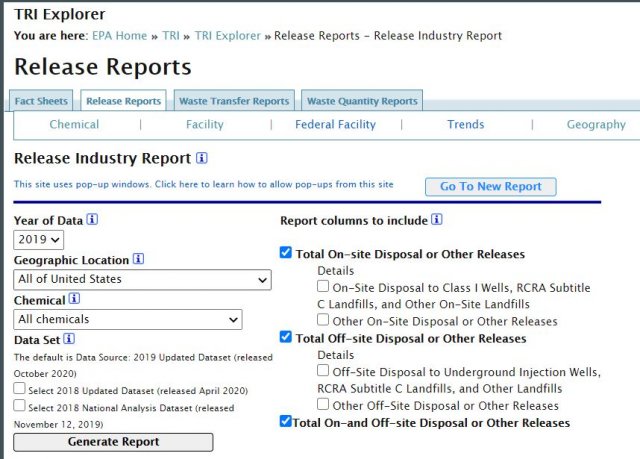
Task: Open the Data Set info icon
Action: 69,339
